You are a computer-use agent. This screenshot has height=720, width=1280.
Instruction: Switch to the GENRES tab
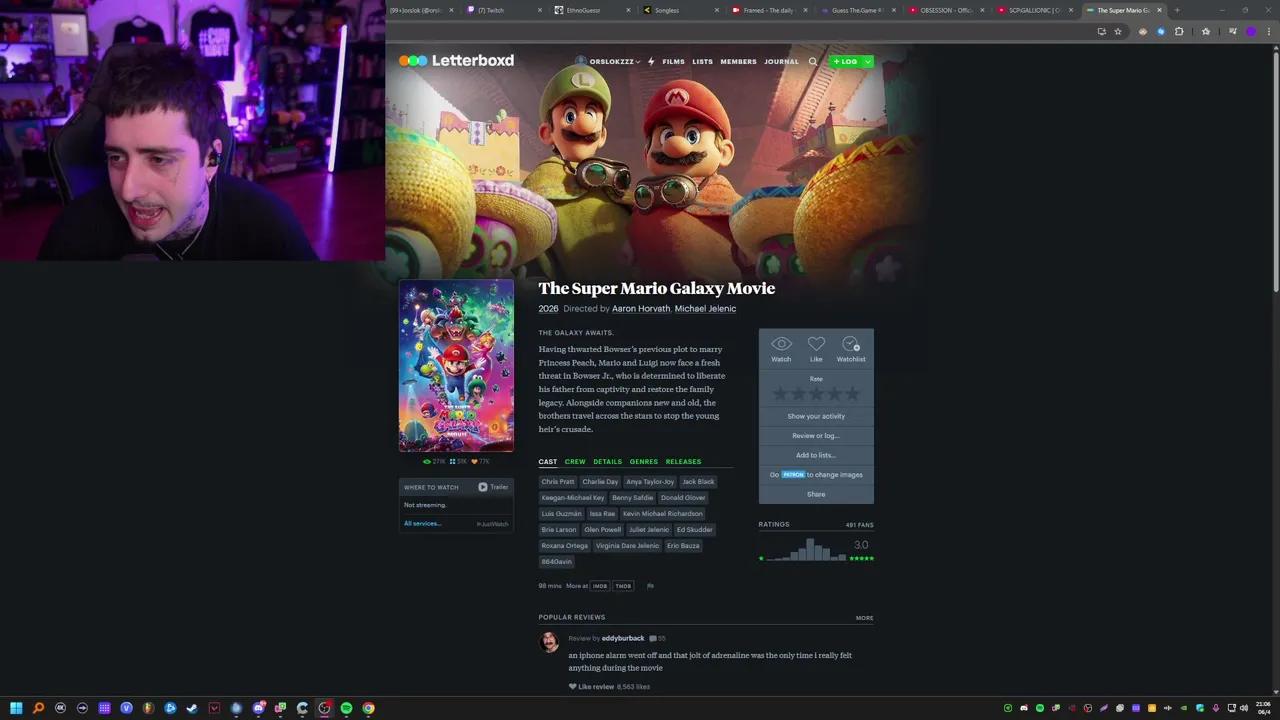click(x=644, y=462)
